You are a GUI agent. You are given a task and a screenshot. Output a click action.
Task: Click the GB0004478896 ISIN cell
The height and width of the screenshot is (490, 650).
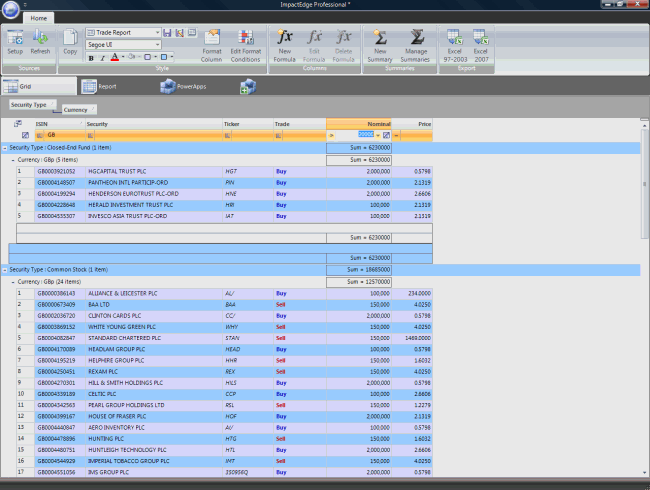point(60,439)
